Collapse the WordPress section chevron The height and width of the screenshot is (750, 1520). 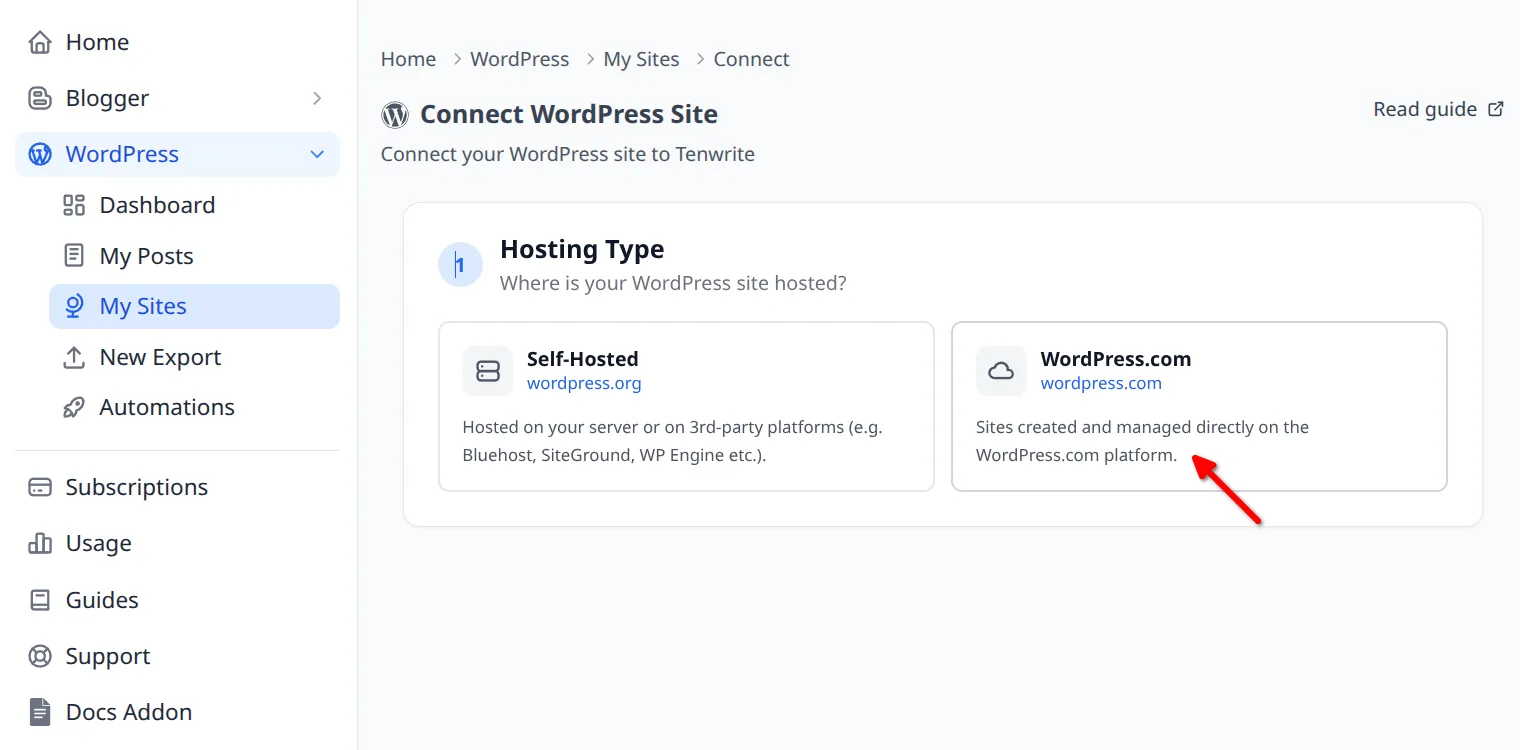coord(317,154)
